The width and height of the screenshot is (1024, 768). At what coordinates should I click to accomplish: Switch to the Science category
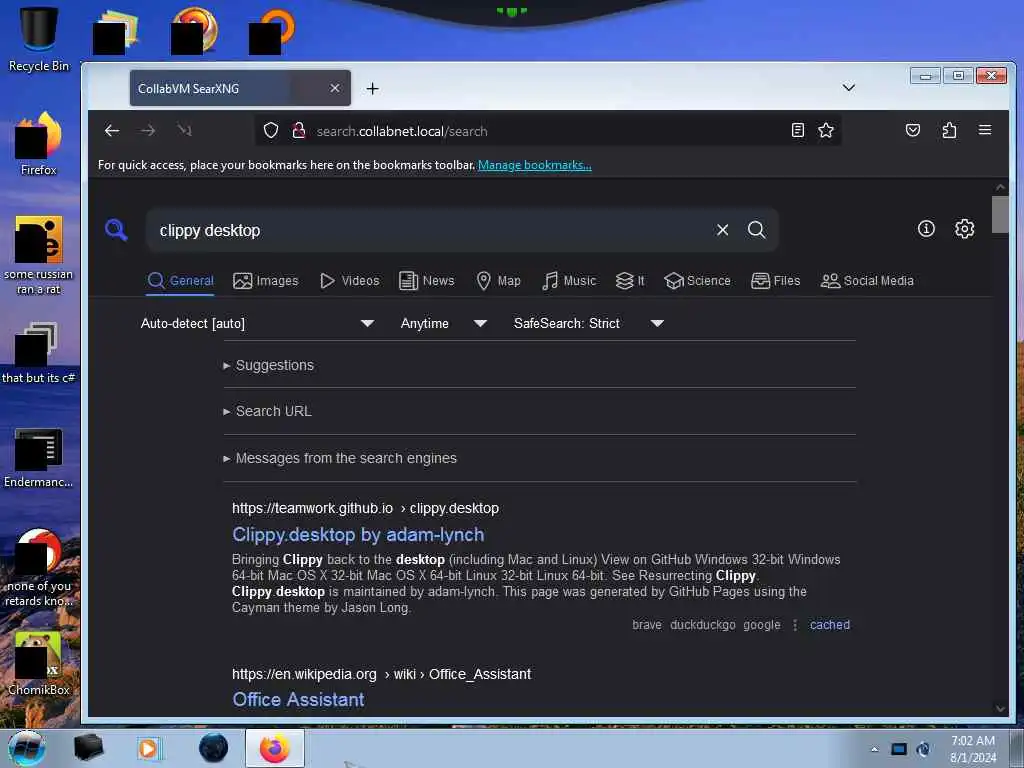[697, 281]
